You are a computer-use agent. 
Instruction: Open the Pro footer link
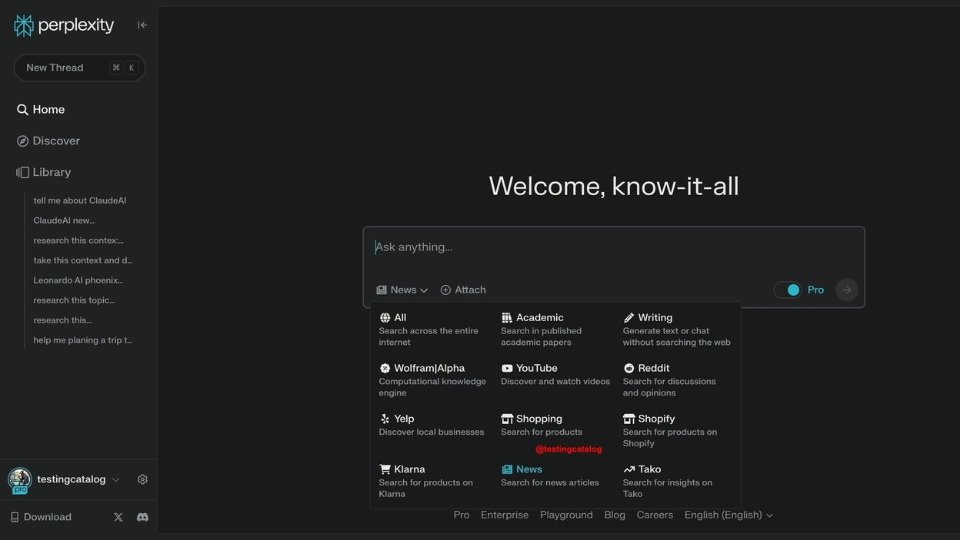pyautogui.click(x=461, y=515)
